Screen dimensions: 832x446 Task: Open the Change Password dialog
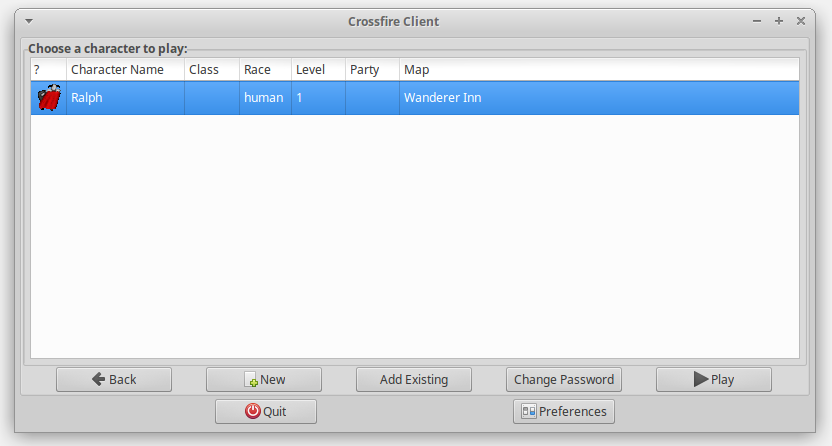point(564,379)
